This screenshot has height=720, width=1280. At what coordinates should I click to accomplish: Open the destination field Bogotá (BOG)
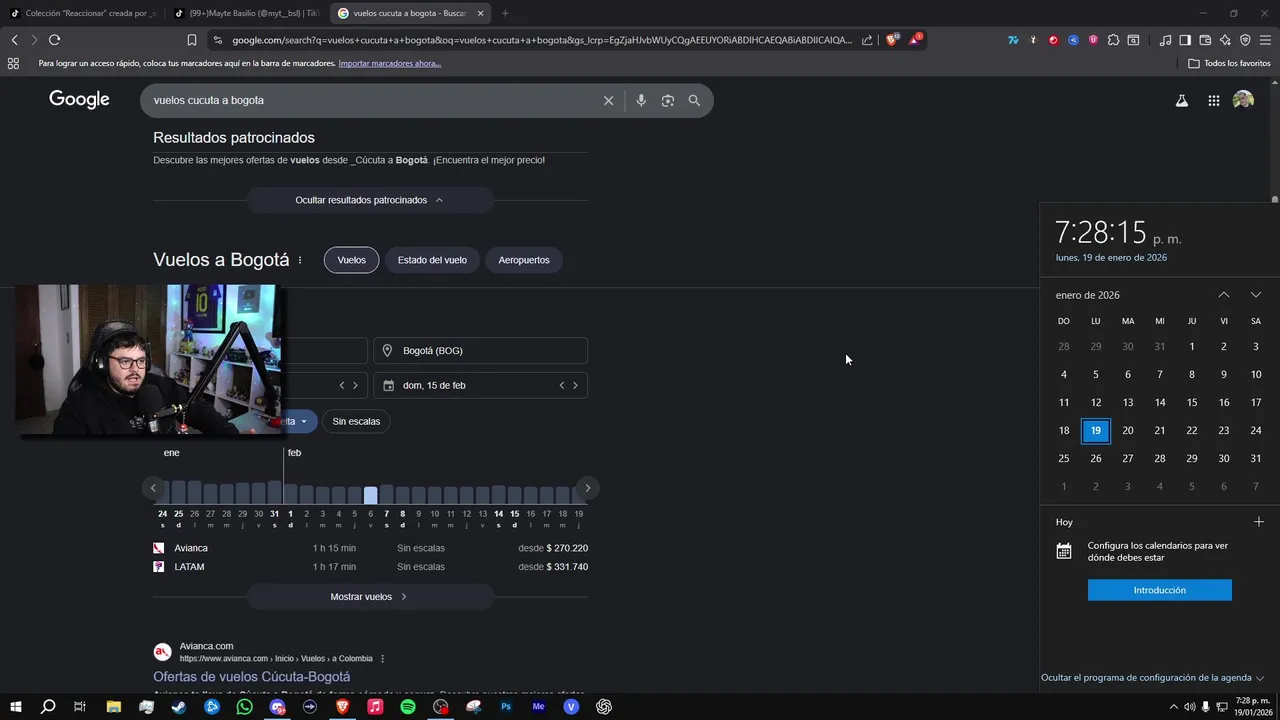point(480,351)
